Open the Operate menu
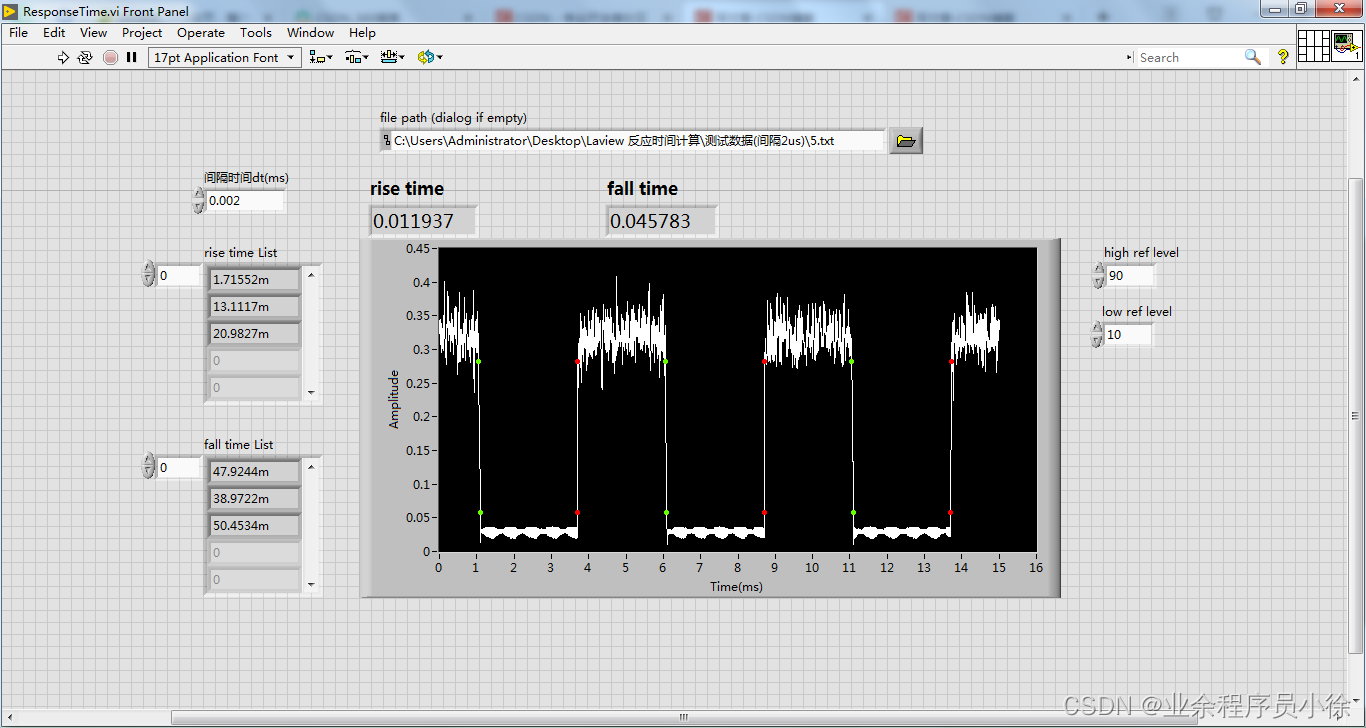Screen dimensions: 1366x728 [x=201, y=32]
